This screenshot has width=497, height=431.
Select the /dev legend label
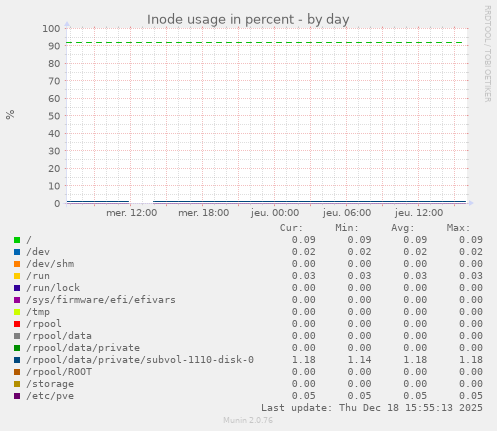38,252
